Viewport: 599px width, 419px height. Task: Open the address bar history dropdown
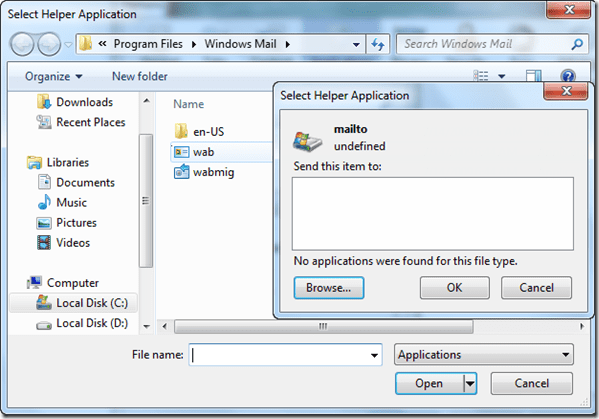[356, 45]
